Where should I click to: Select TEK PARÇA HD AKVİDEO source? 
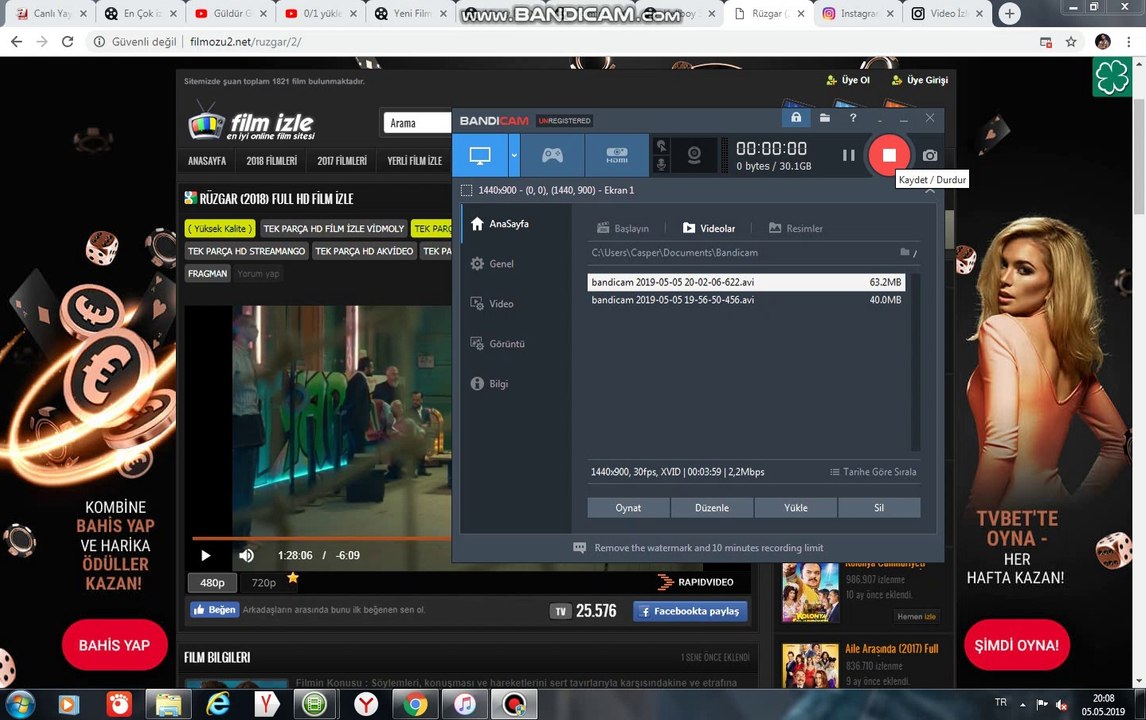pos(364,251)
